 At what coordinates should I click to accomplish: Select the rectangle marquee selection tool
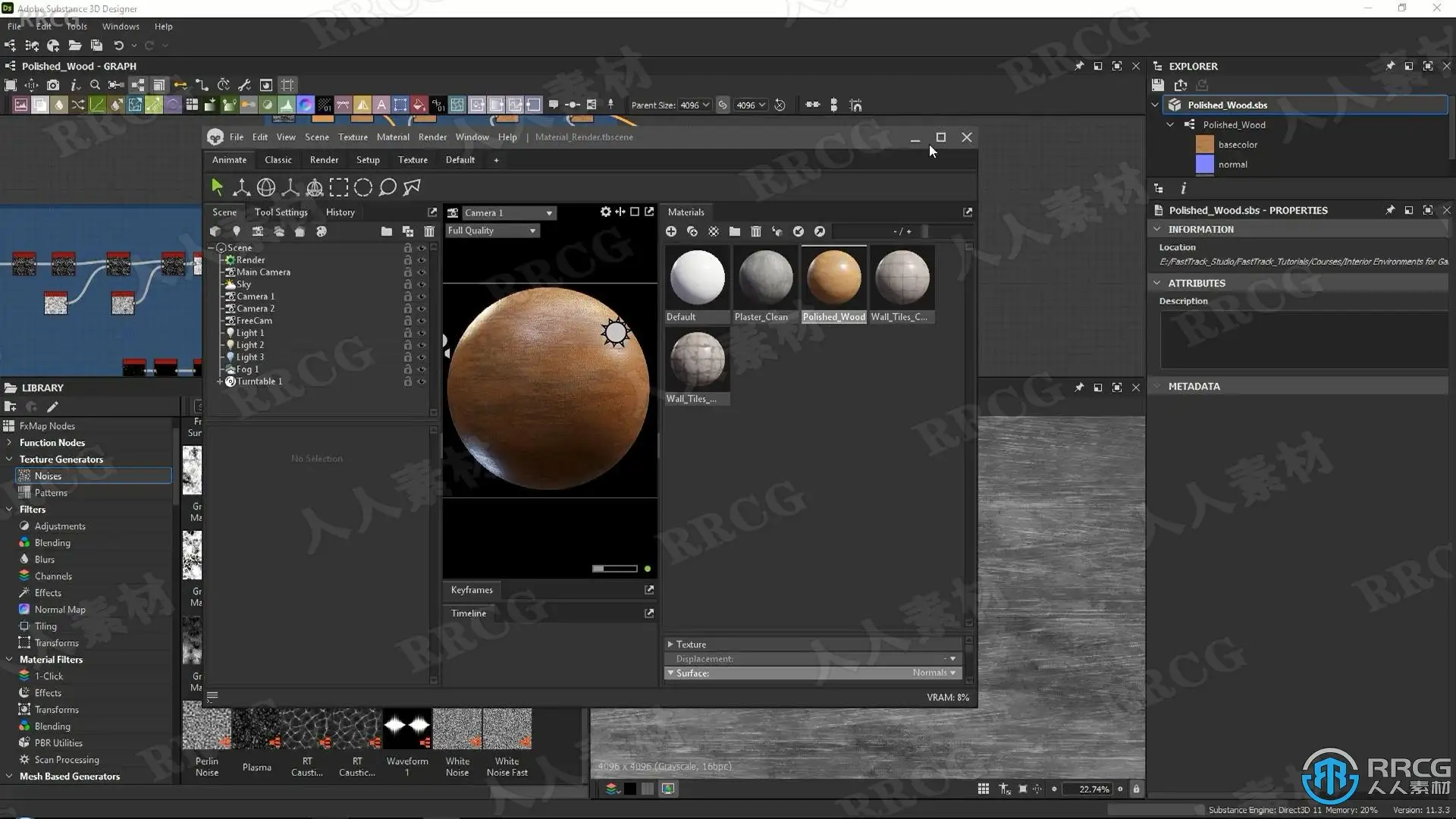(339, 187)
